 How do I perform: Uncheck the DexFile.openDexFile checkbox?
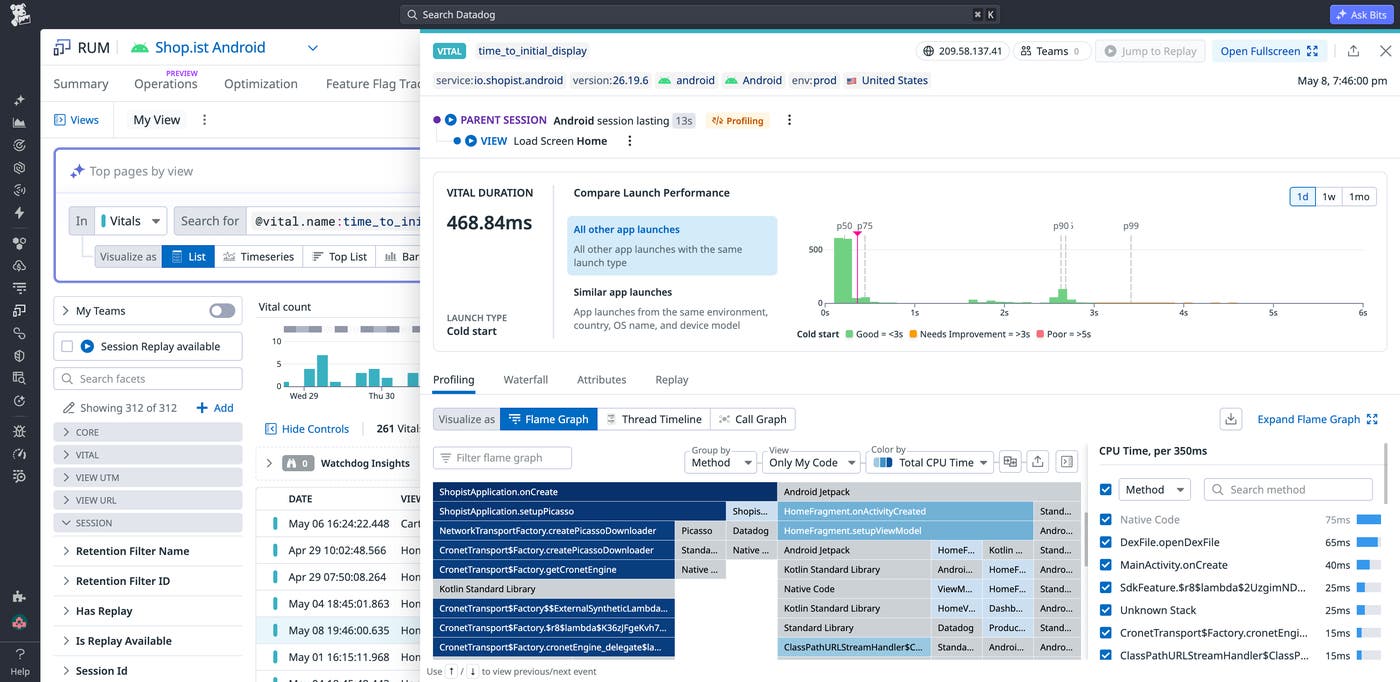click(x=1105, y=542)
